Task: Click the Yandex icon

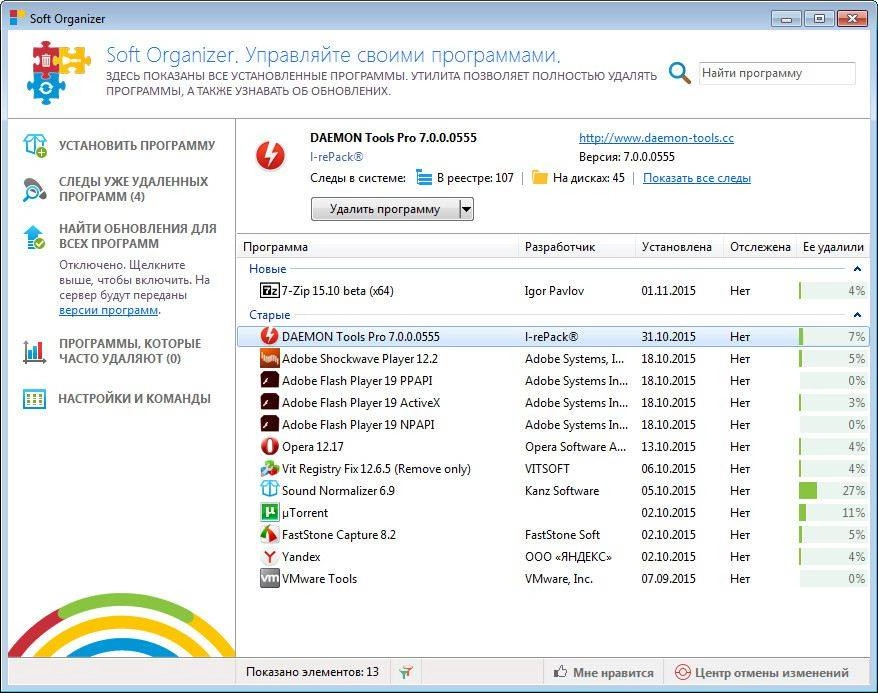Action: point(269,556)
